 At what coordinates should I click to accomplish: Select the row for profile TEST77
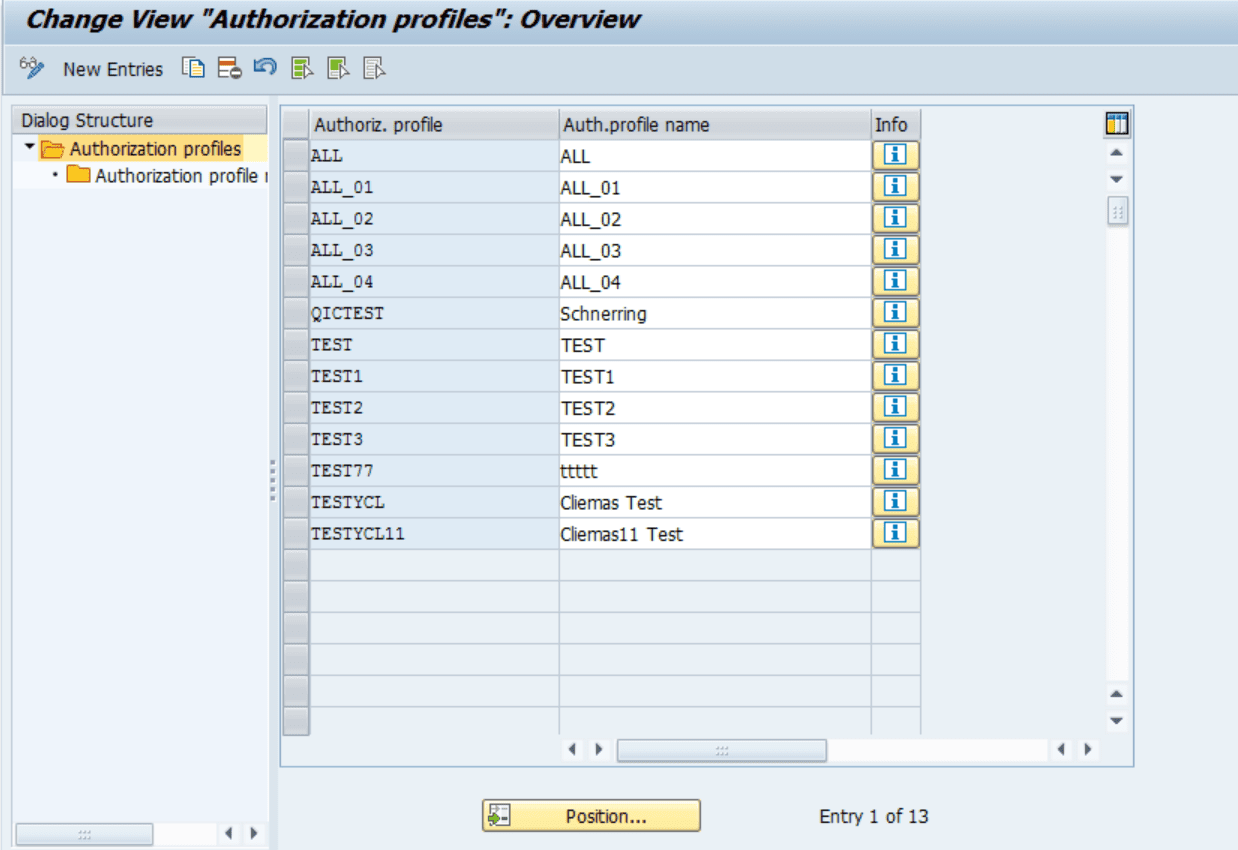pyautogui.click(x=296, y=471)
